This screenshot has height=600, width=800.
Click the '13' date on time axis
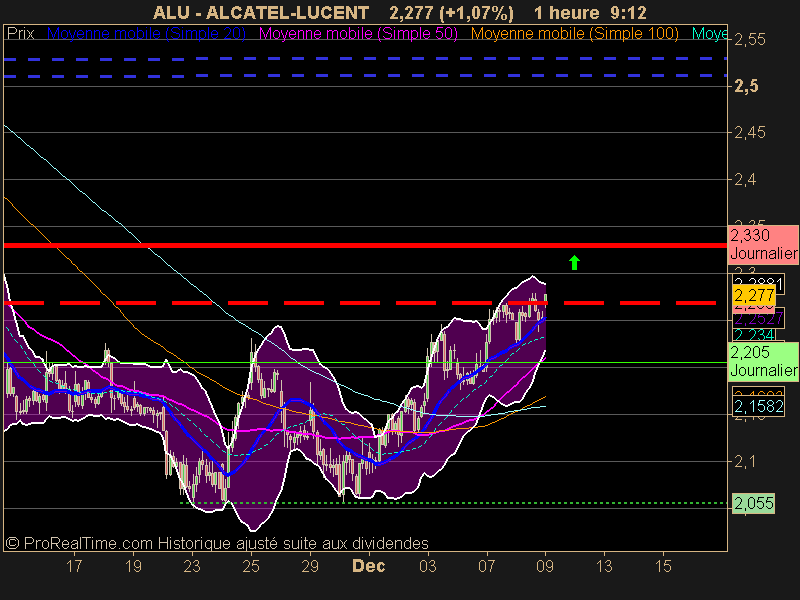coord(604,566)
